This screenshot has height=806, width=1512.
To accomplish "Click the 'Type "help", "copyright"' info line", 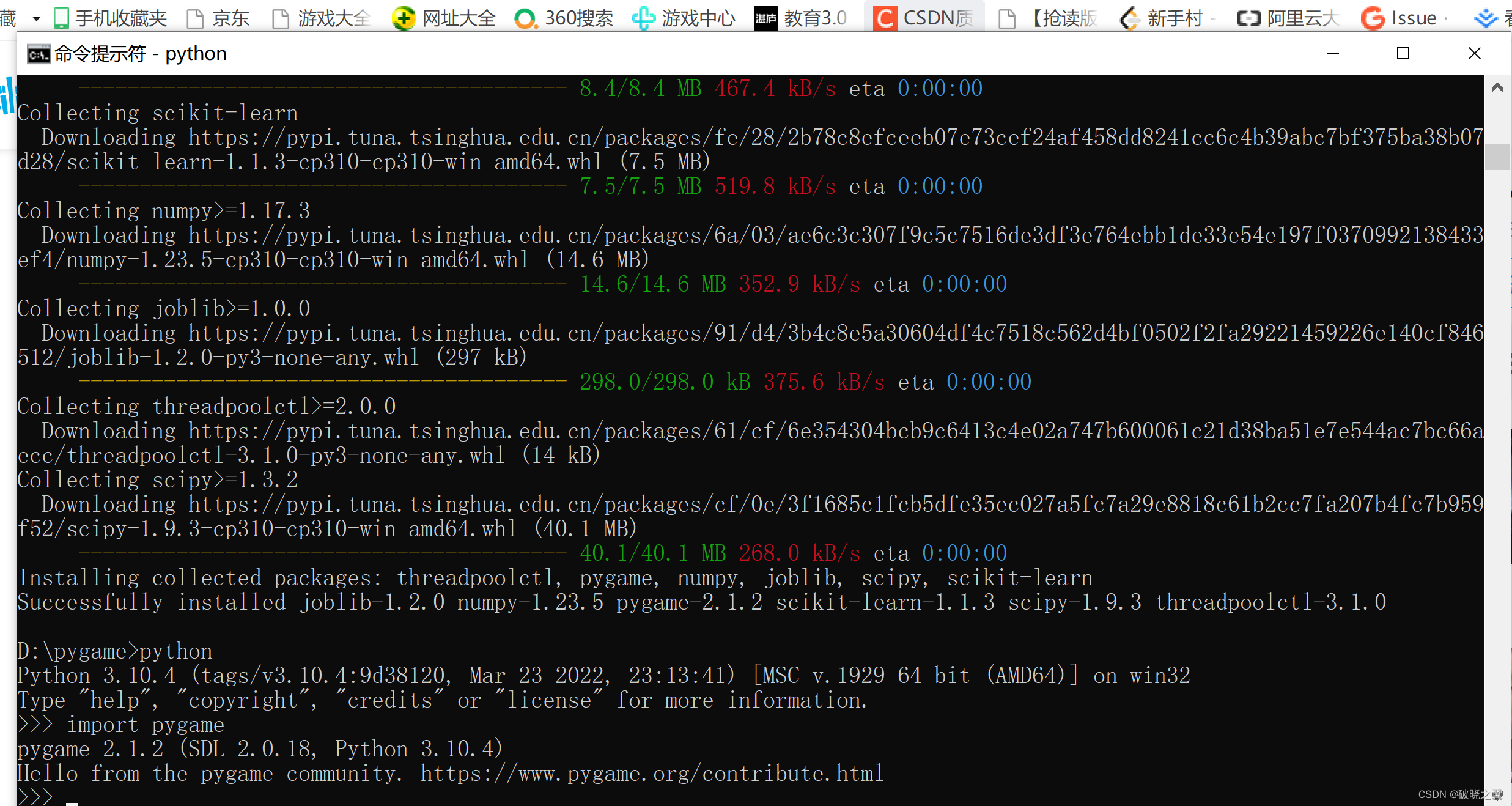I will [442, 700].
